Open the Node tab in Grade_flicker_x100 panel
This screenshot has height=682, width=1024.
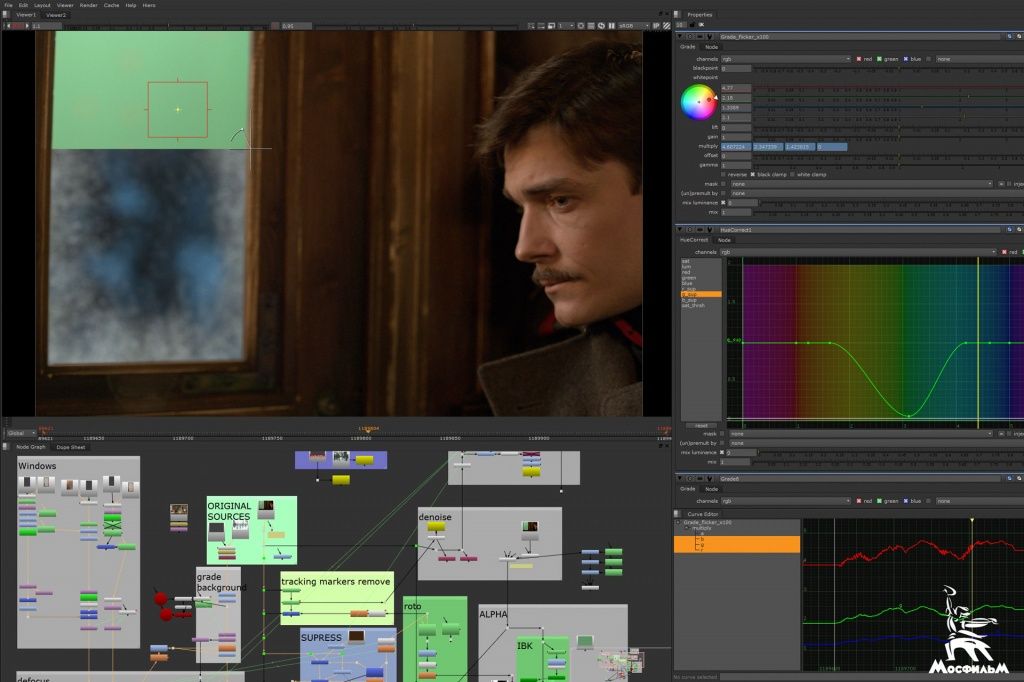coord(712,47)
